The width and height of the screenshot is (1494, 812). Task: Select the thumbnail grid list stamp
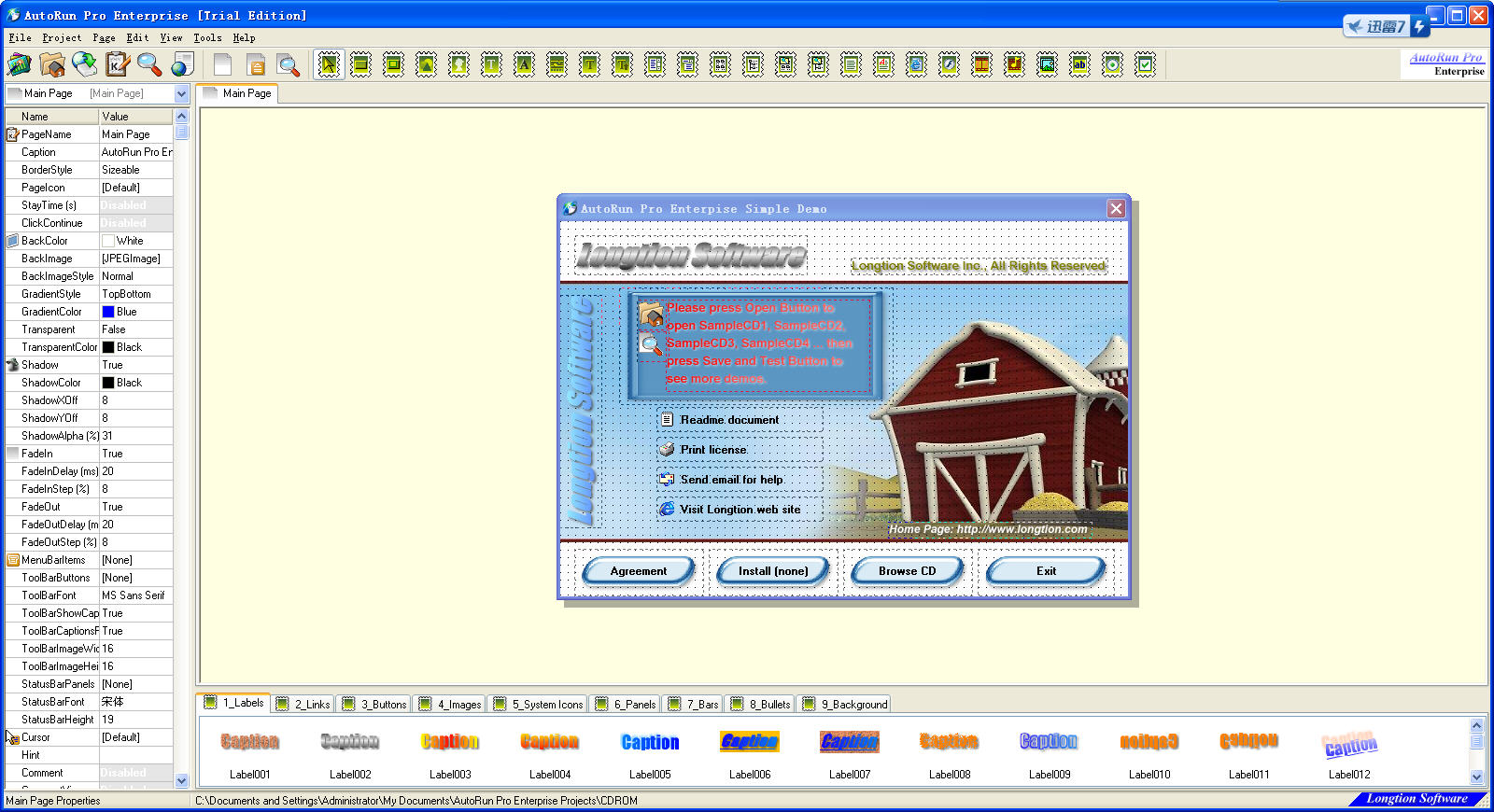(x=721, y=64)
